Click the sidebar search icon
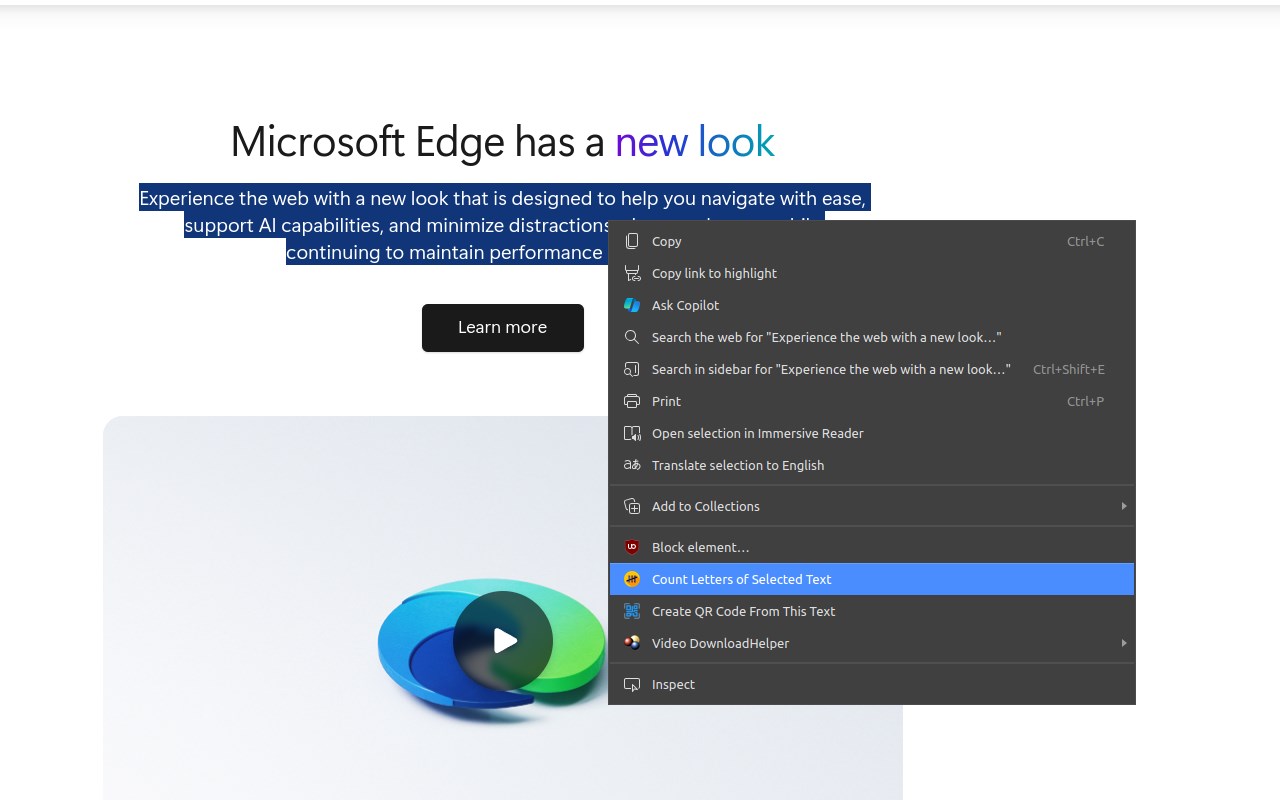 click(x=632, y=369)
